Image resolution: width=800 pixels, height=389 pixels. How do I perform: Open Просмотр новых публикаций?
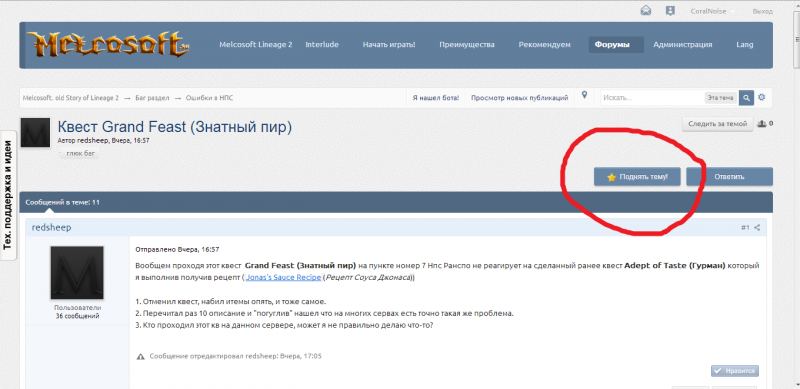click(x=519, y=98)
